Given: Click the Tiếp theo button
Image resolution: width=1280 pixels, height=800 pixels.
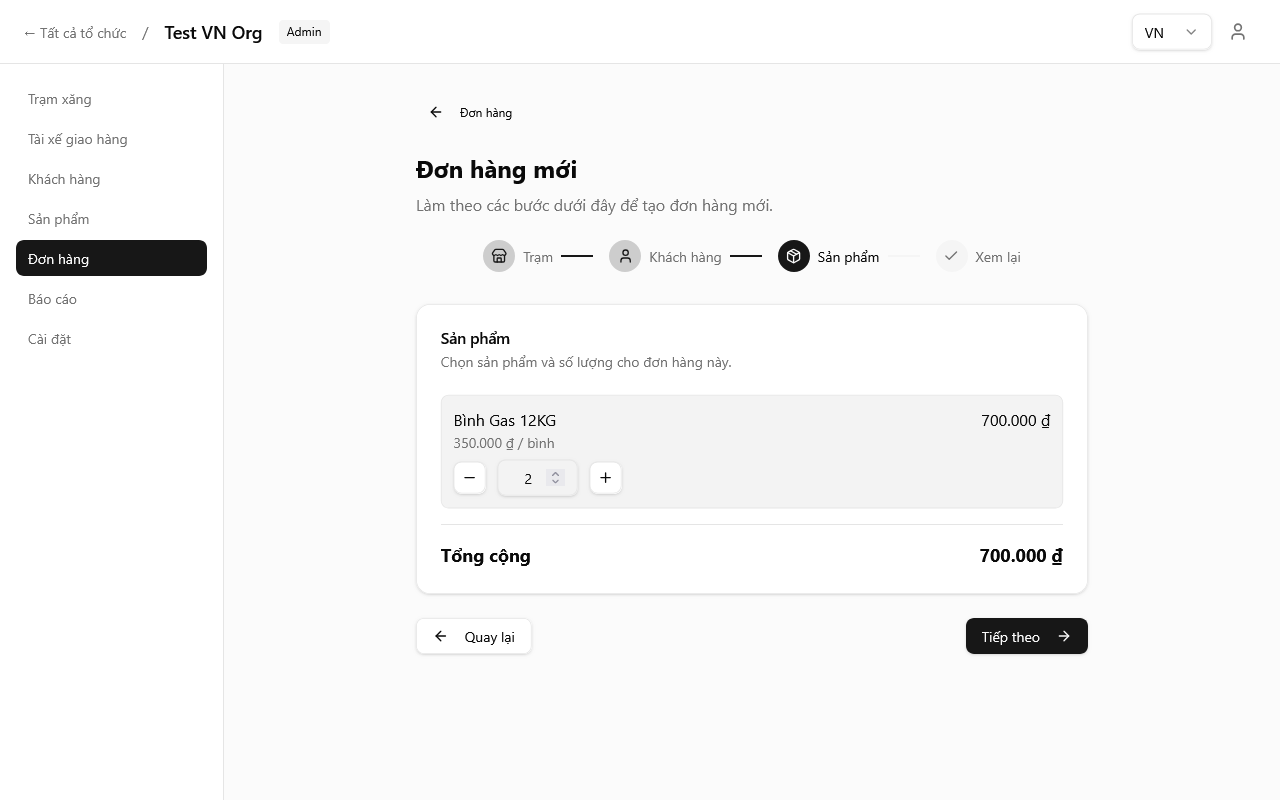Looking at the screenshot, I should [x=1026, y=636].
